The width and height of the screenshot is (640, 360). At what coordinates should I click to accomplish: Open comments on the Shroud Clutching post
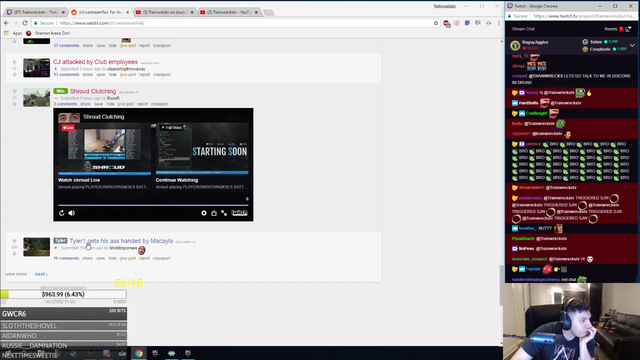[65, 104]
